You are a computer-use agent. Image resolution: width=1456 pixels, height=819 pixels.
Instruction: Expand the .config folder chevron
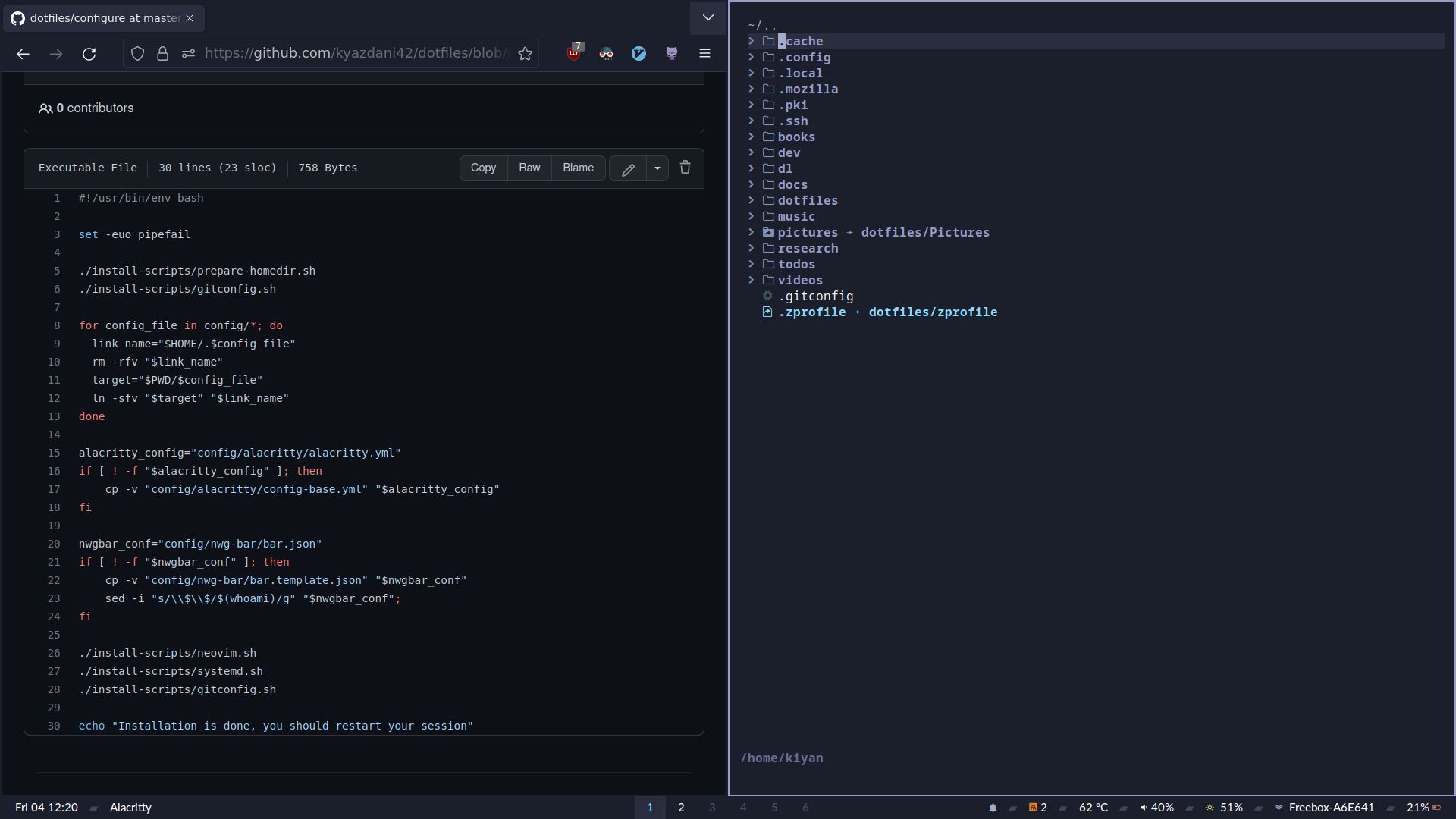751,57
